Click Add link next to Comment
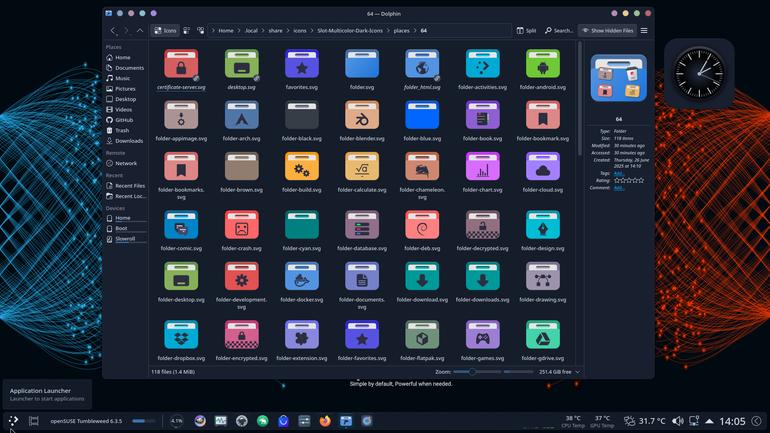The image size is (770, 433). click(x=618, y=188)
